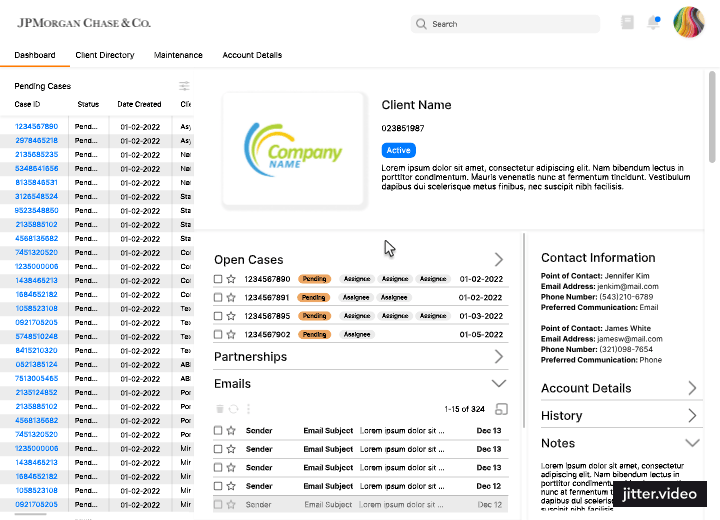Open the Maintenance tab
The width and height of the screenshot is (720, 520).
point(178,55)
